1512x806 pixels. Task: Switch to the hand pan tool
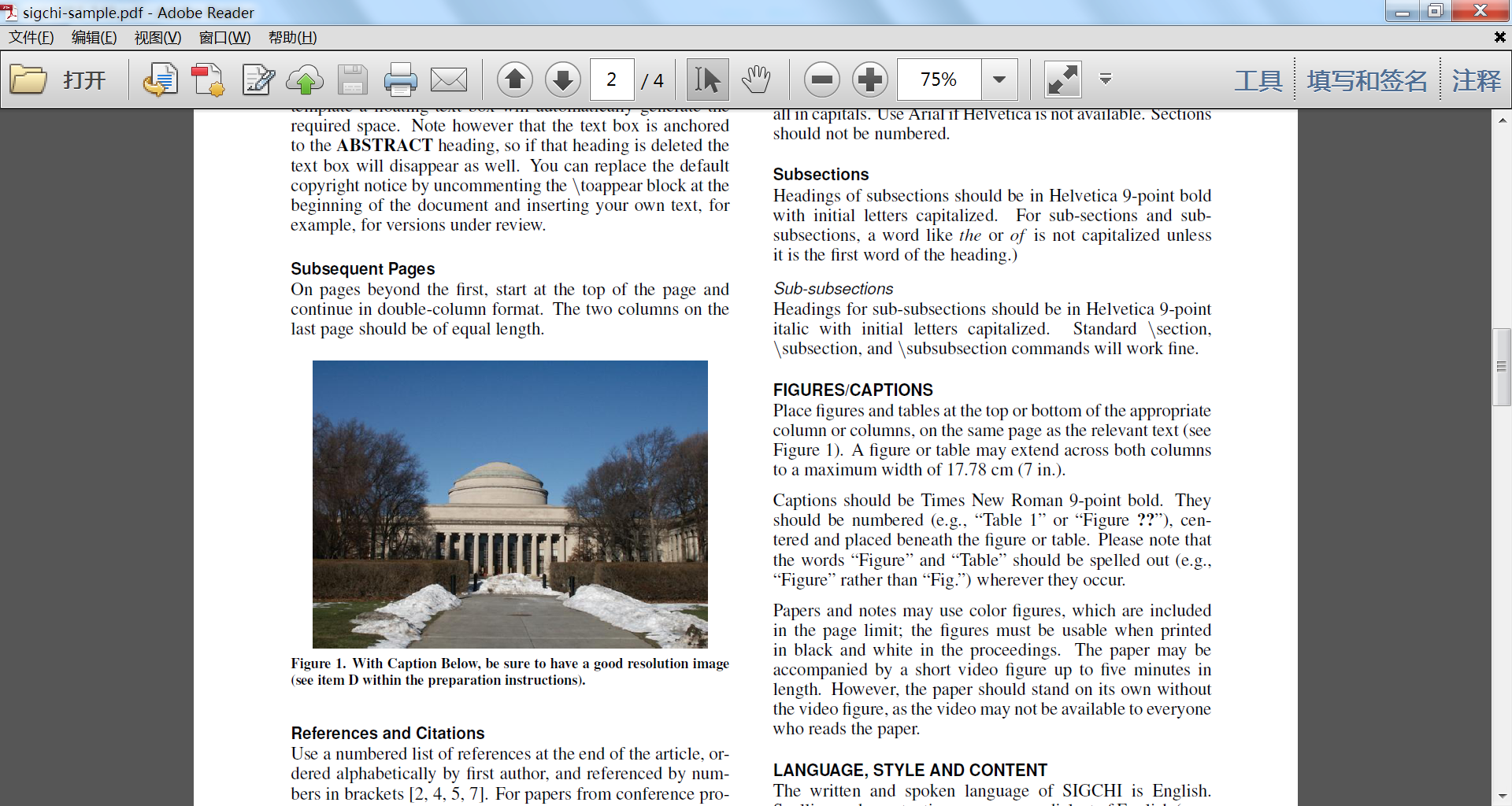(756, 79)
